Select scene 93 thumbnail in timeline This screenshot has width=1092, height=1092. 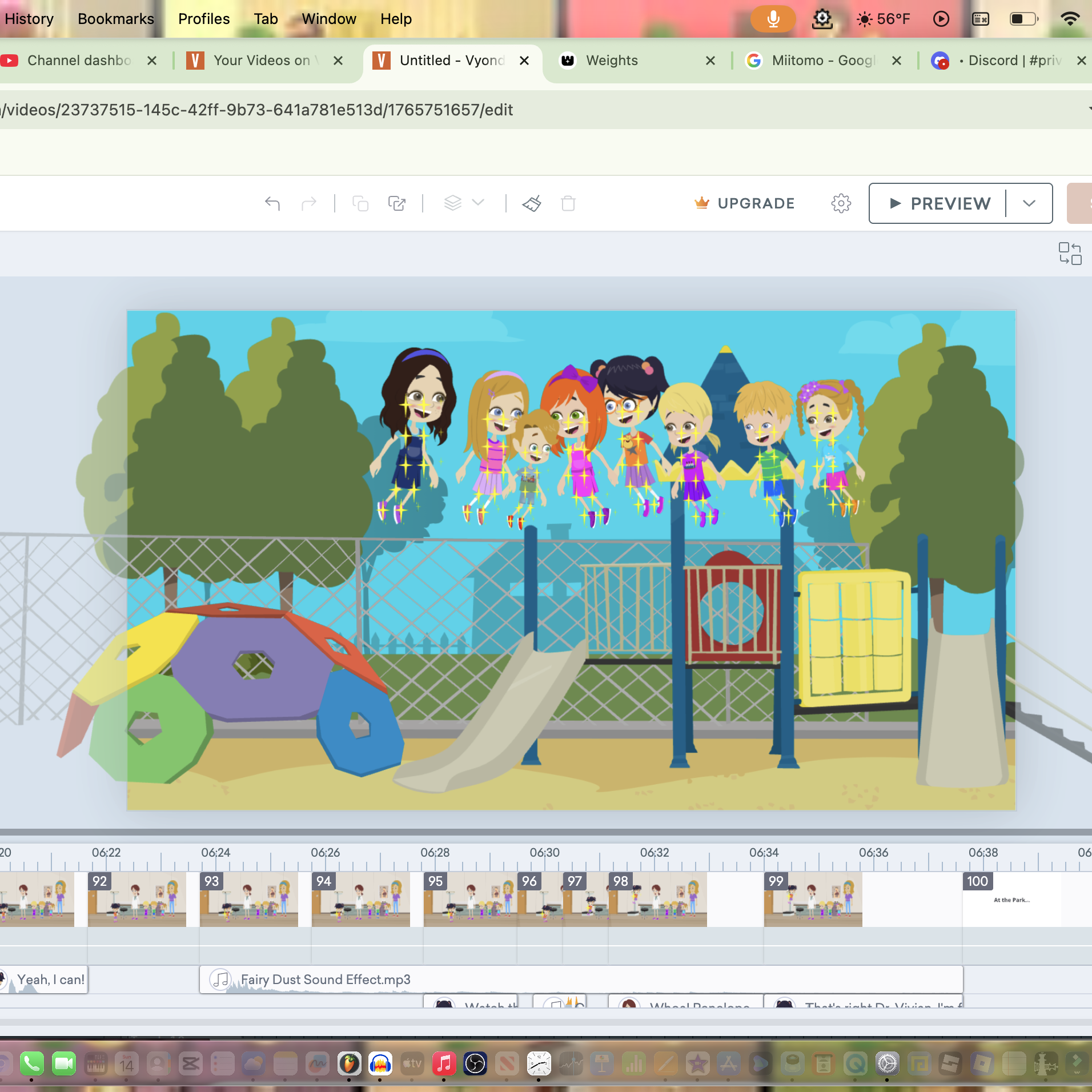coord(249,899)
